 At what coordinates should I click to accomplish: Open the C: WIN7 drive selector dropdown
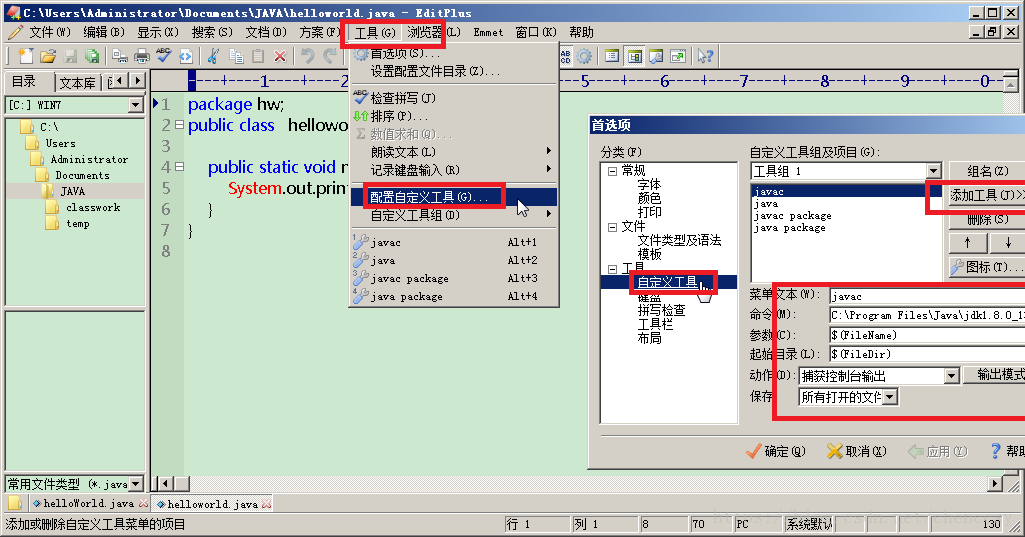coord(135,105)
